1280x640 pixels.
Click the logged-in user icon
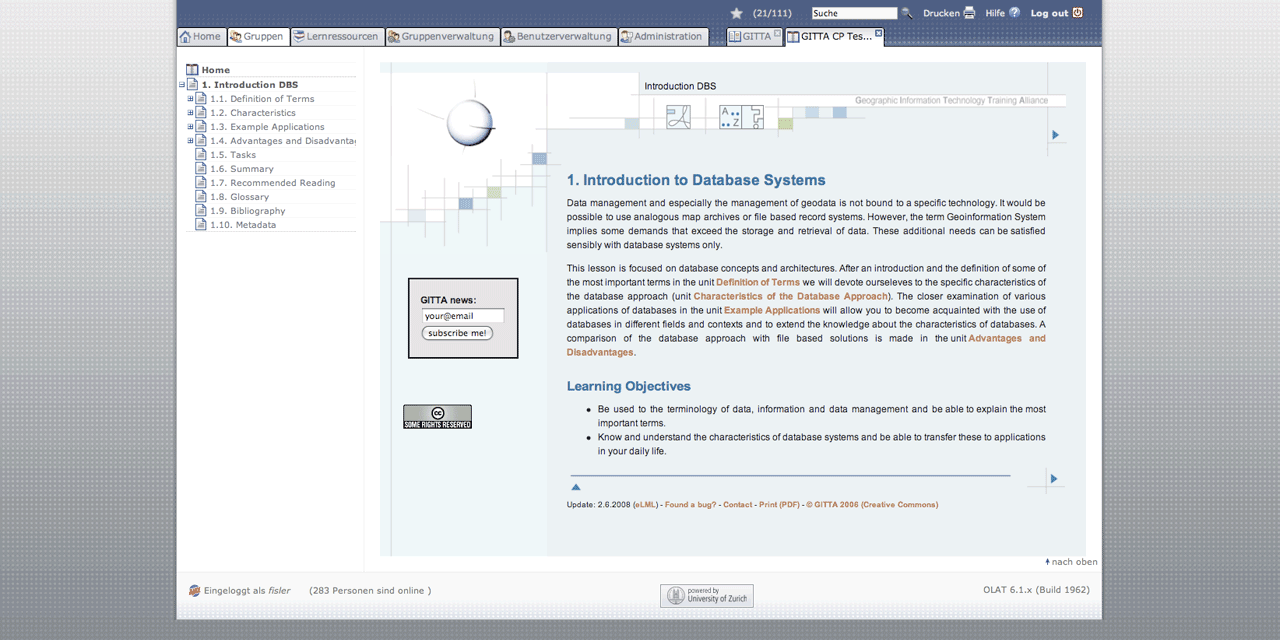click(x=195, y=591)
